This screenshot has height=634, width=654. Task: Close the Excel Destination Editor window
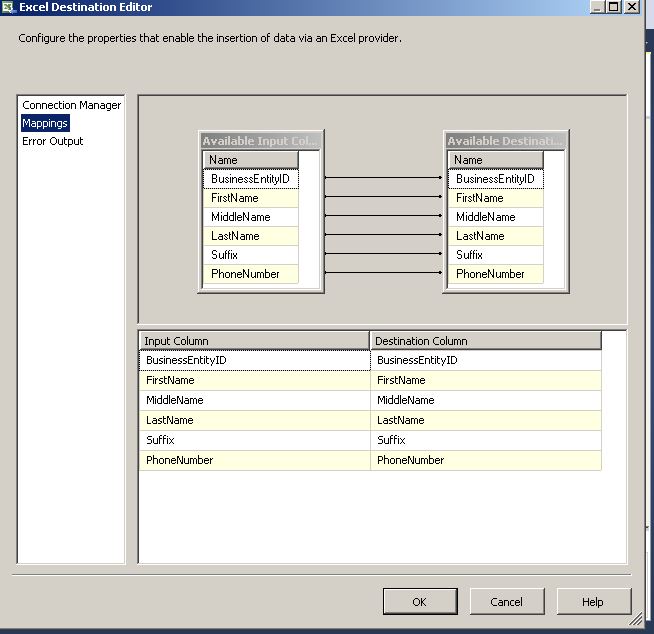coord(631,7)
